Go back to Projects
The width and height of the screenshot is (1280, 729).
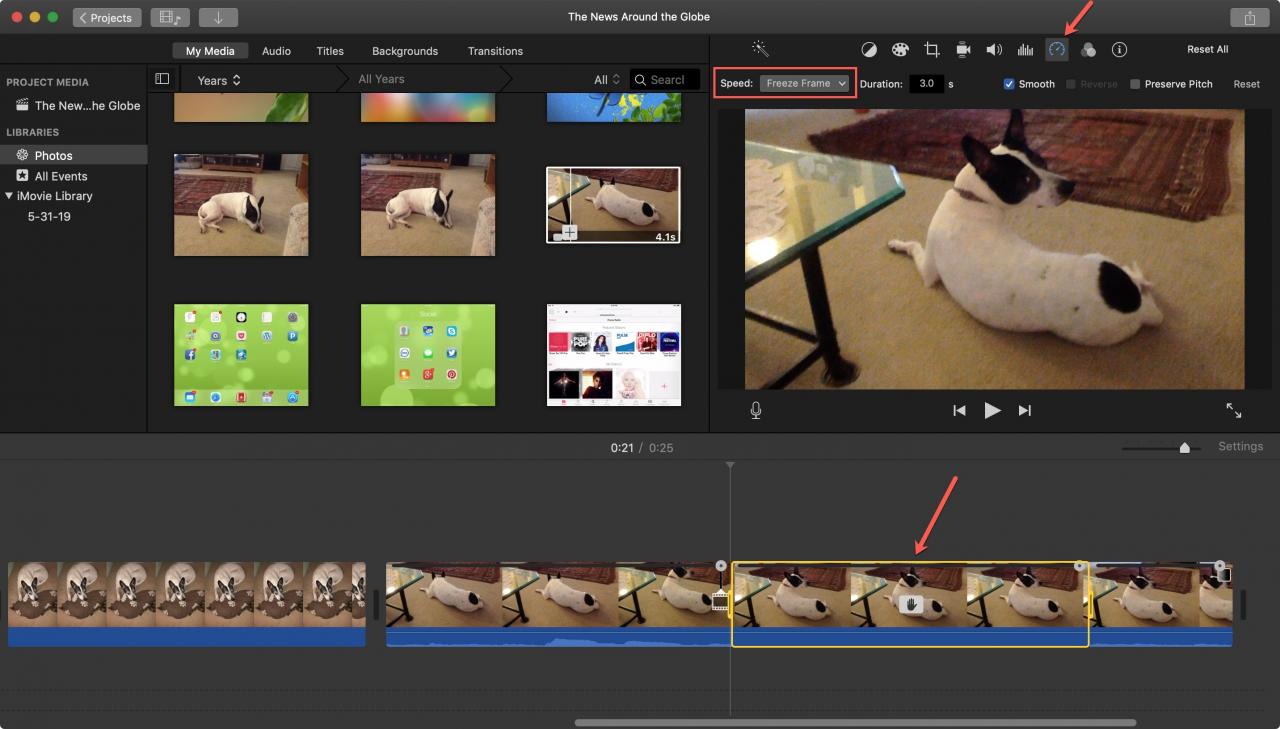pyautogui.click(x=107, y=18)
